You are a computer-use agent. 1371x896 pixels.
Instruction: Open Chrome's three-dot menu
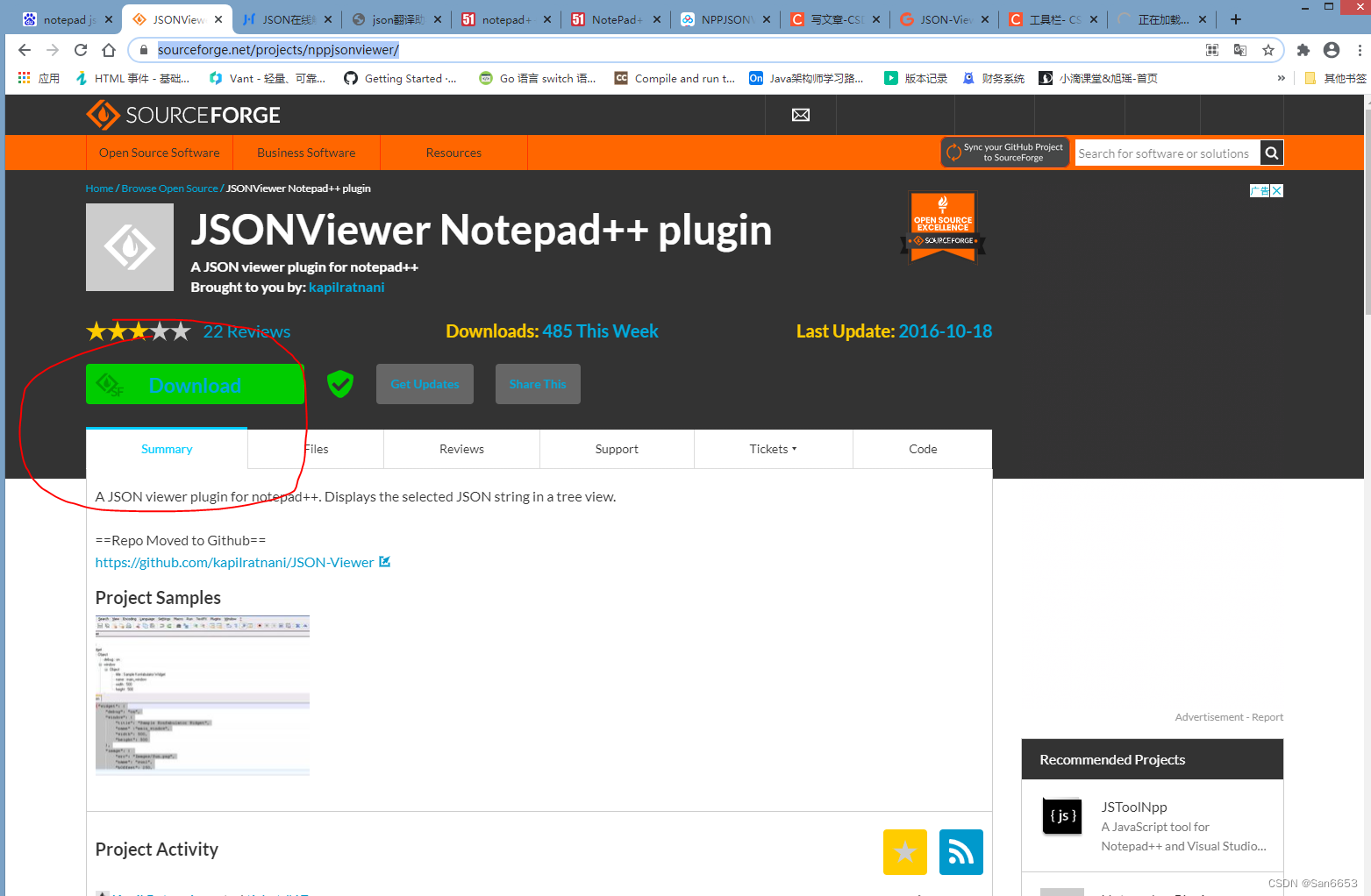click(x=1359, y=50)
